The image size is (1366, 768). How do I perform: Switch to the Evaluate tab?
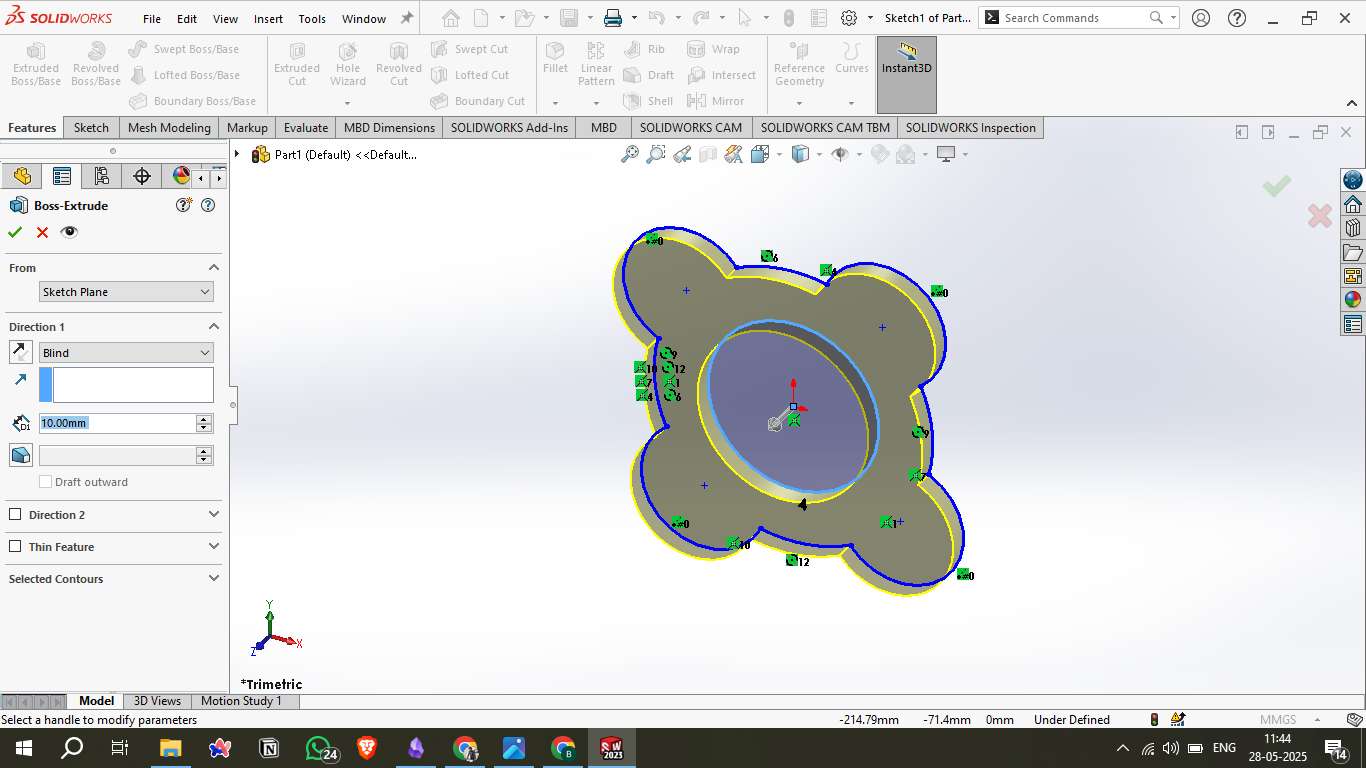(306, 127)
